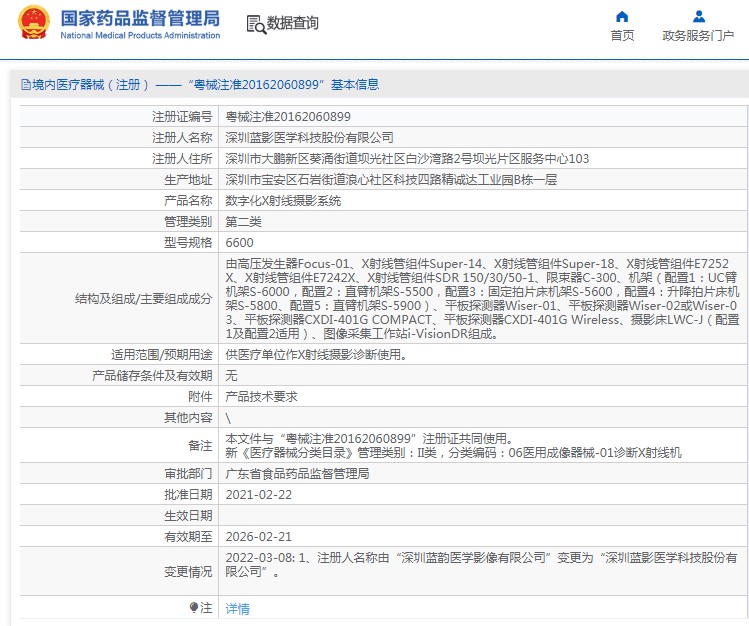
Task: Select registration number value 粤械注准20162060899
Action: coord(288,117)
